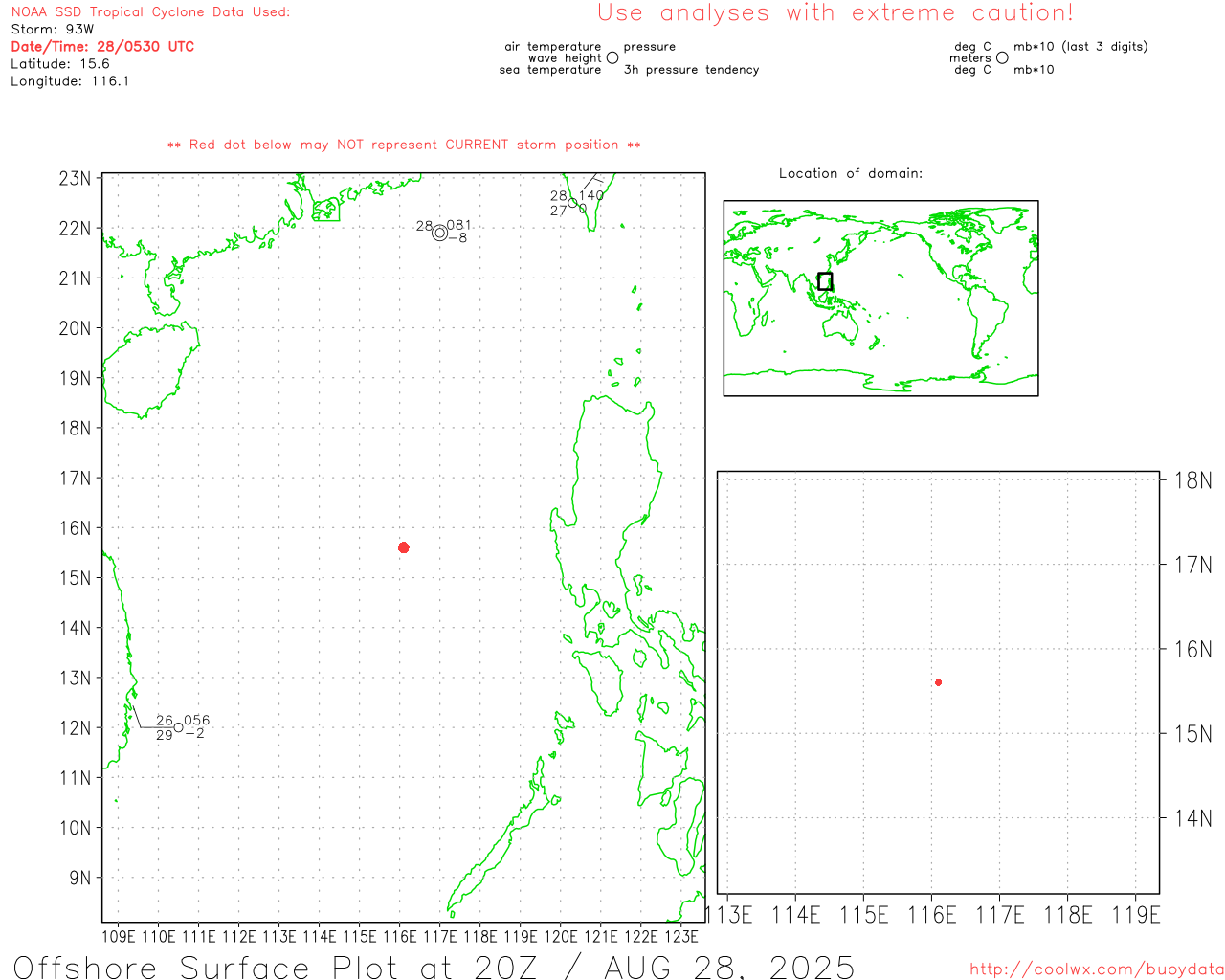The width and height of the screenshot is (1225, 980).
Task: Click 'NOAA SSD Tropical Cyclone Data Used:' heading
Action: 150,12
